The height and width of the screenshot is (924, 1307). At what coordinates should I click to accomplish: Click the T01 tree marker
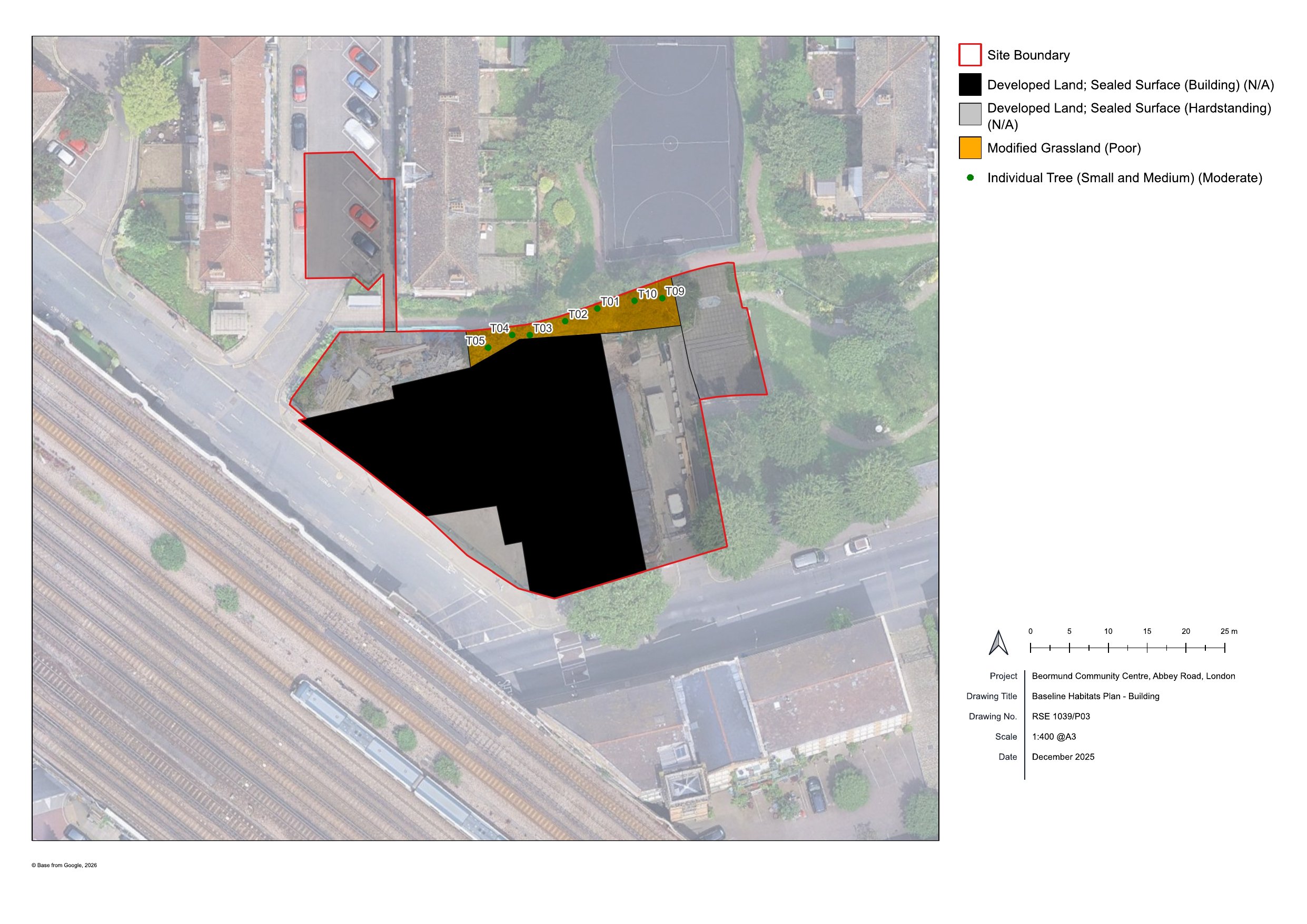click(597, 309)
